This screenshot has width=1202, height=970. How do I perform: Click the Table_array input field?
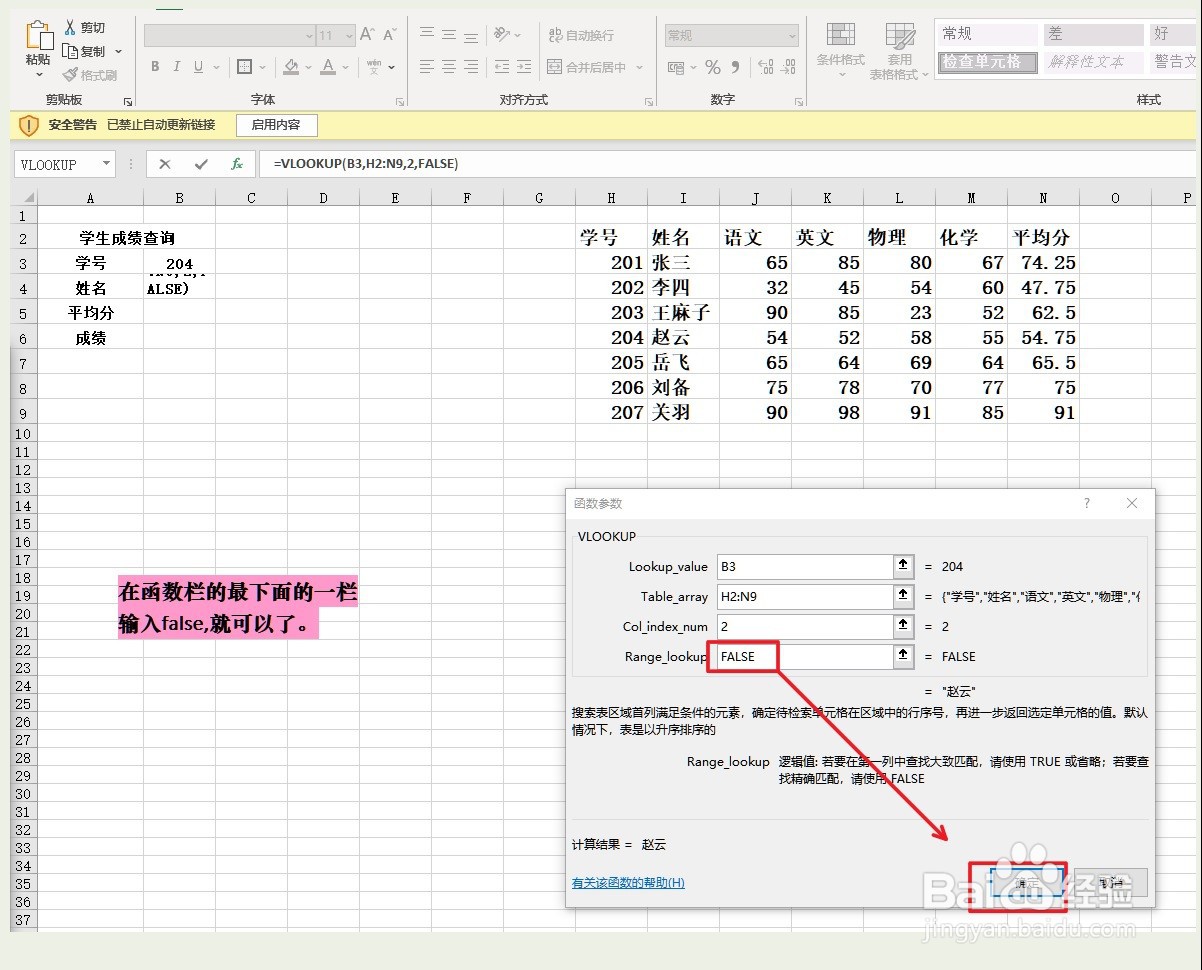click(803, 596)
